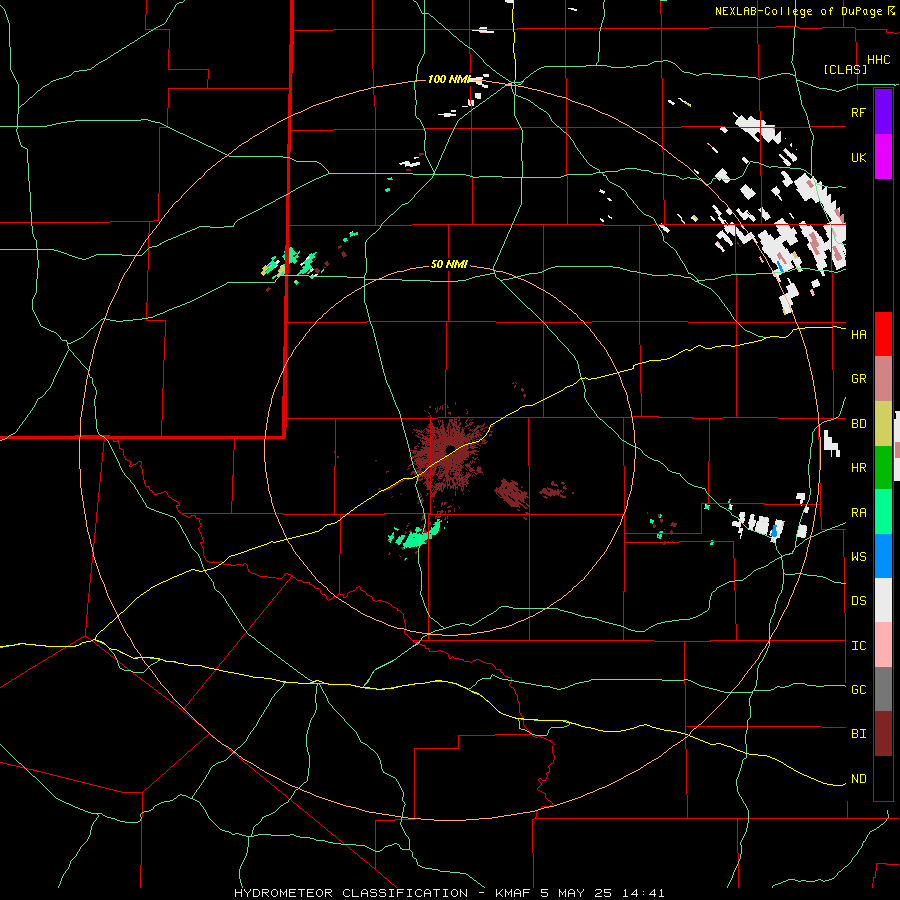This screenshot has width=900, height=900.
Task: Click the BD yellow legend swatch
Action: coord(883,424)
